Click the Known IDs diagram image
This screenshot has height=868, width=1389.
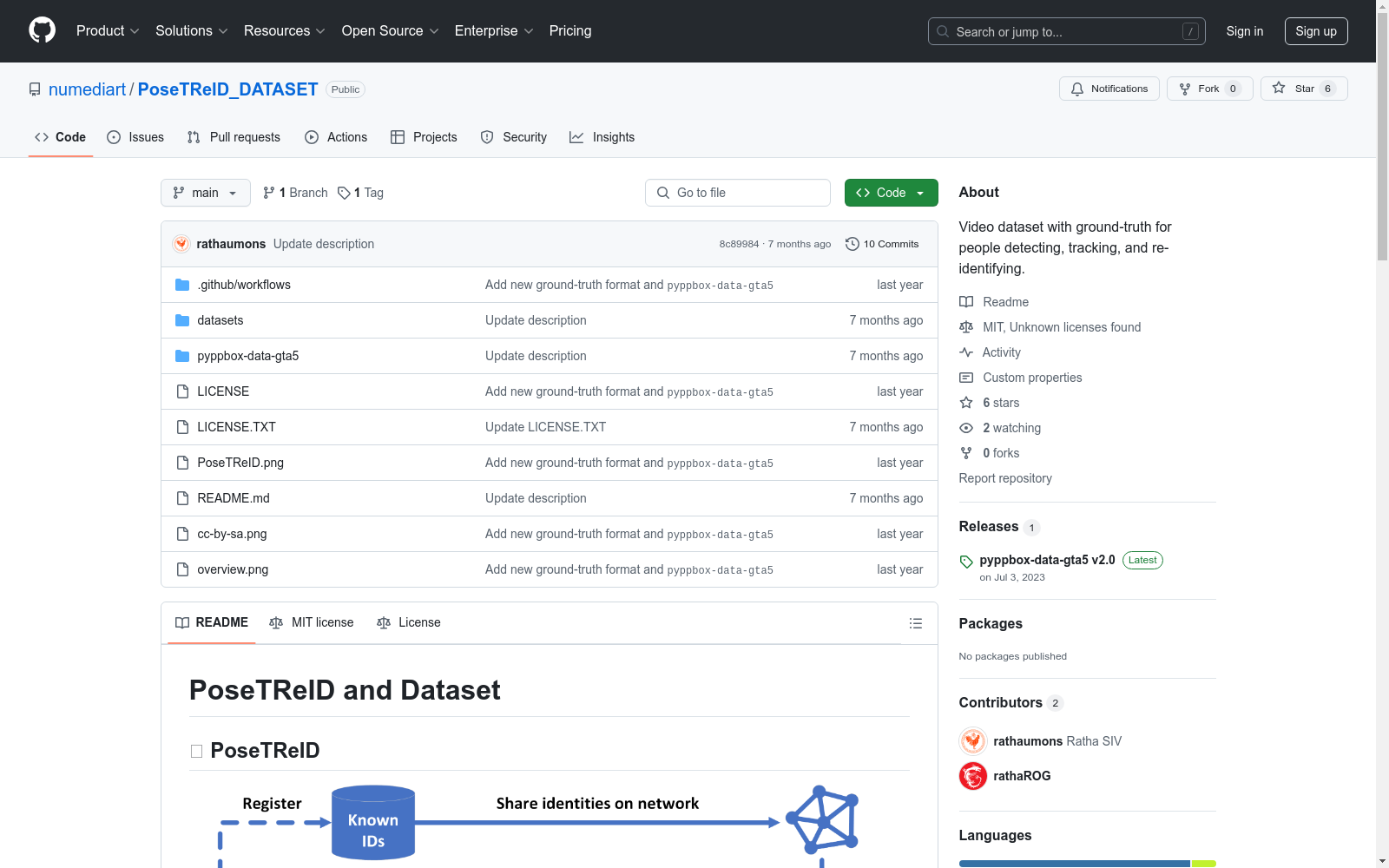[373, 822]
